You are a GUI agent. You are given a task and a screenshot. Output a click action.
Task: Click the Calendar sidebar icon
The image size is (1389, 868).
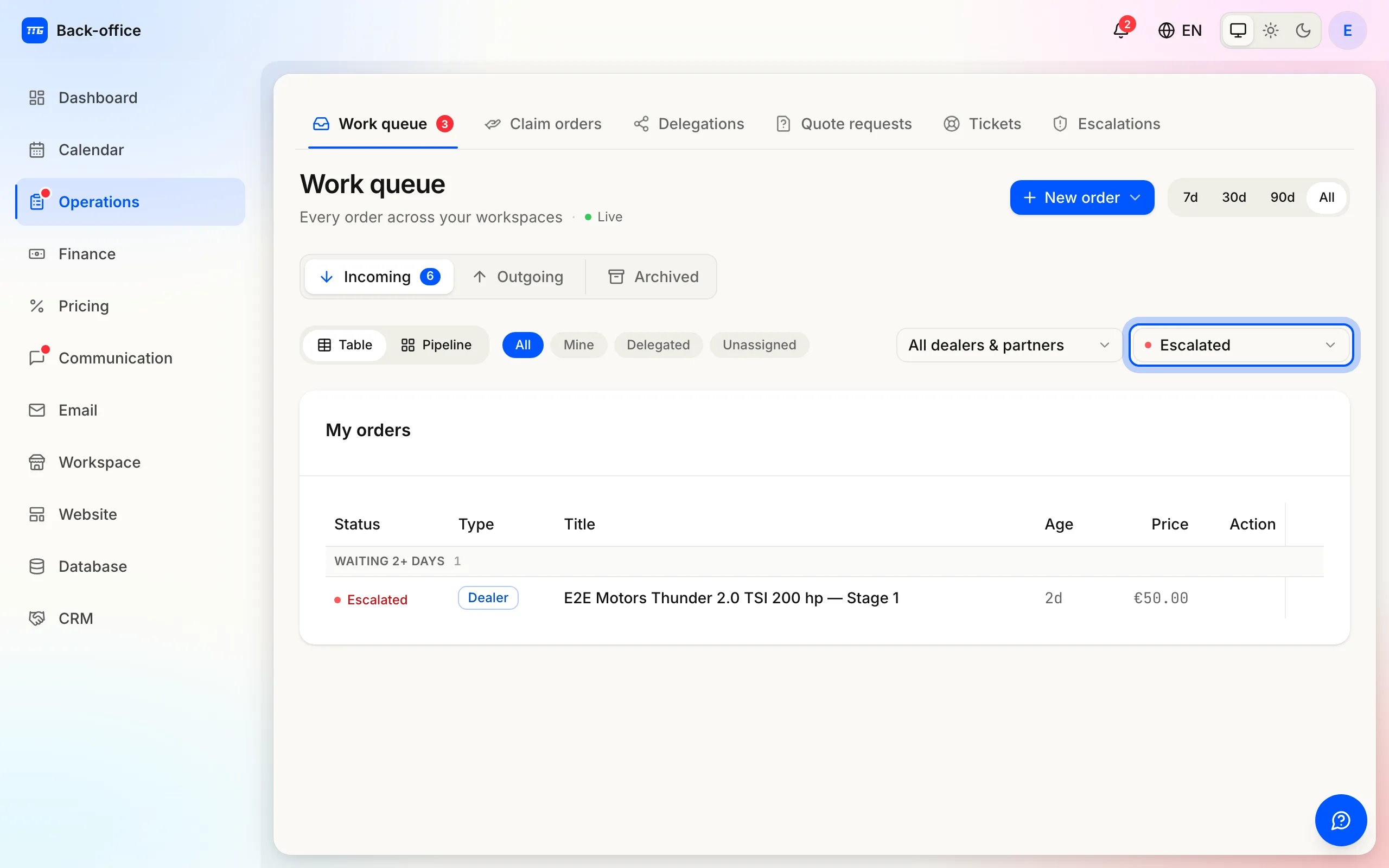coord(37,150)
